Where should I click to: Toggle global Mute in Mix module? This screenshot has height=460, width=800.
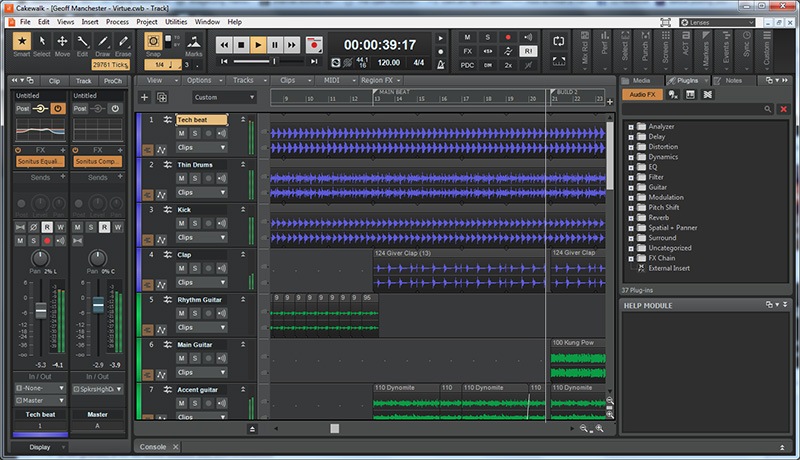pyautogui.click(x=467, y=37)
